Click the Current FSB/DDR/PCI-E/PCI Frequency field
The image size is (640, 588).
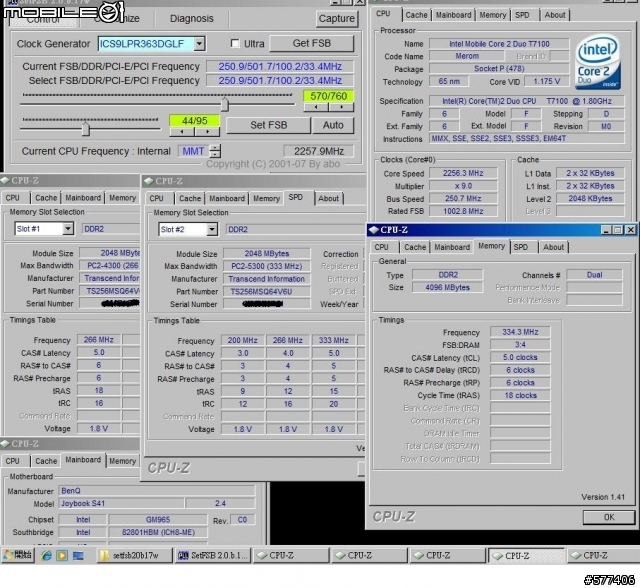click(x=280, y=67)
